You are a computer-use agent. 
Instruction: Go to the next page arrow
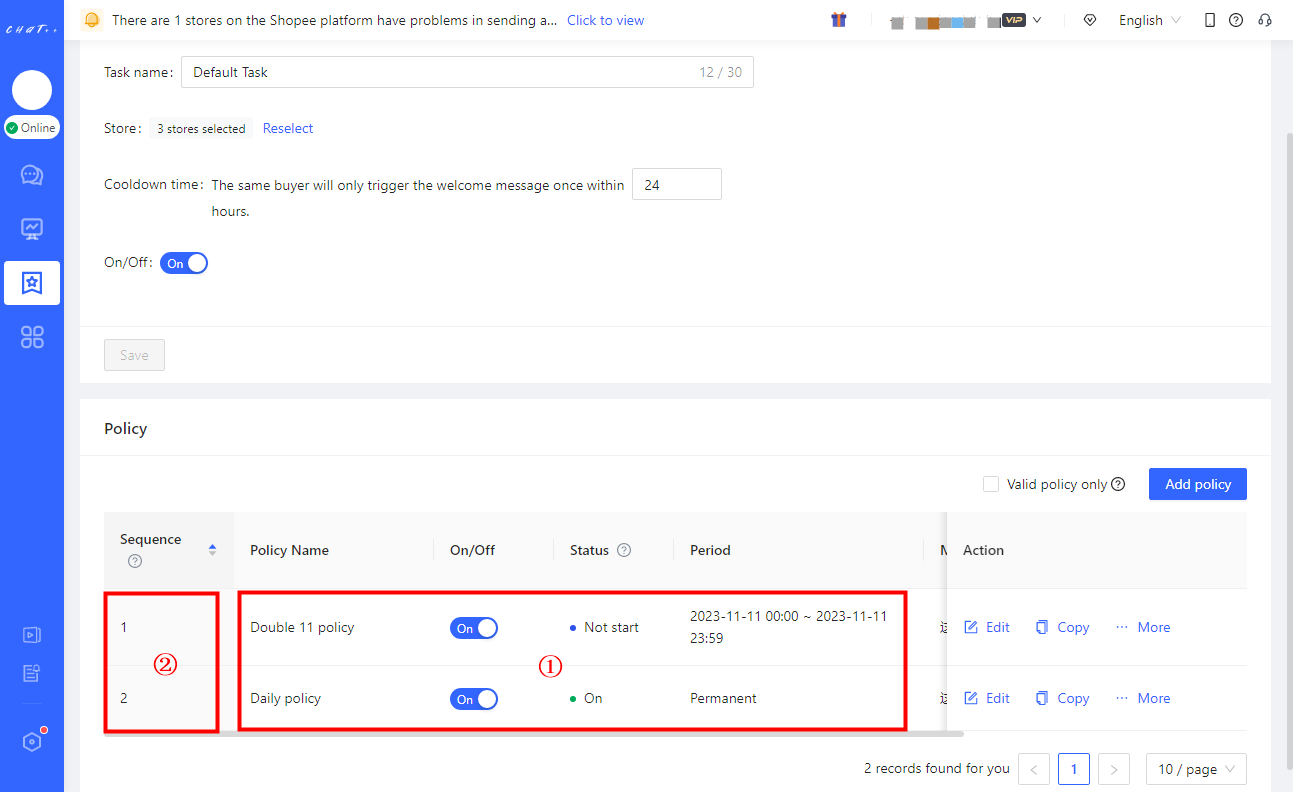coord(1114,769)
